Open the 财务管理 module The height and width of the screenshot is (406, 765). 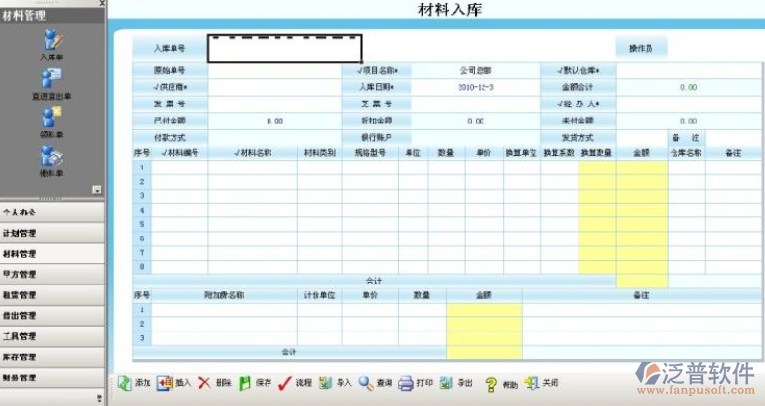pyautogui.click(x=52, y=378)
